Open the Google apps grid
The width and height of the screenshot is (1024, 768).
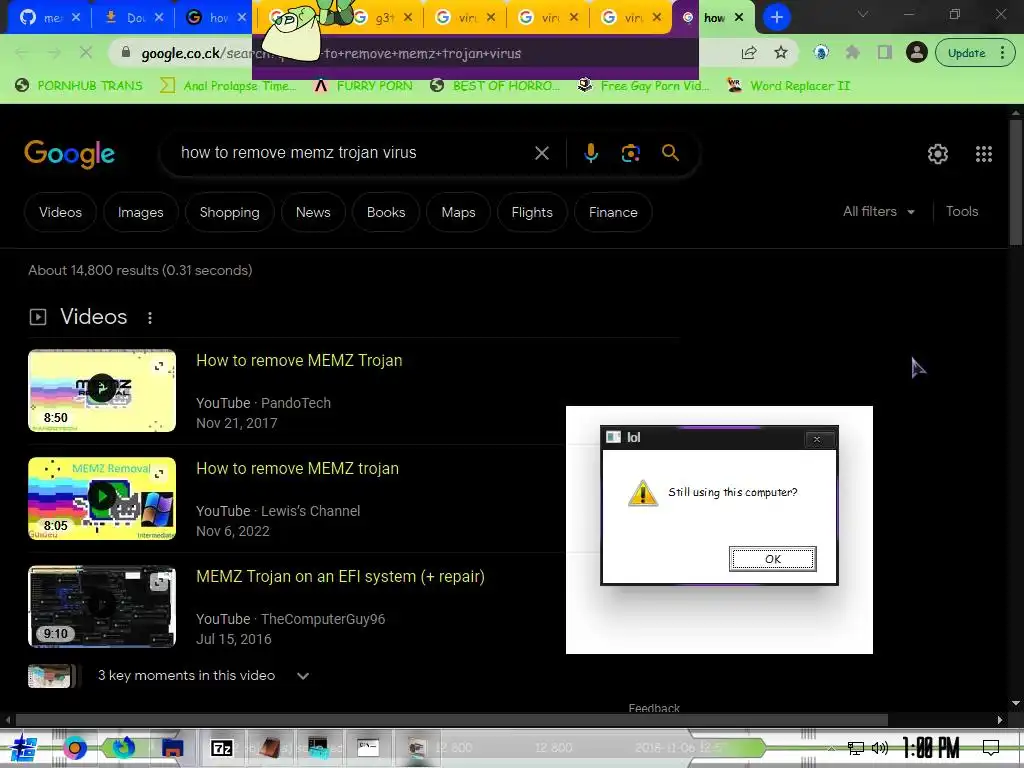click(984, 154)
